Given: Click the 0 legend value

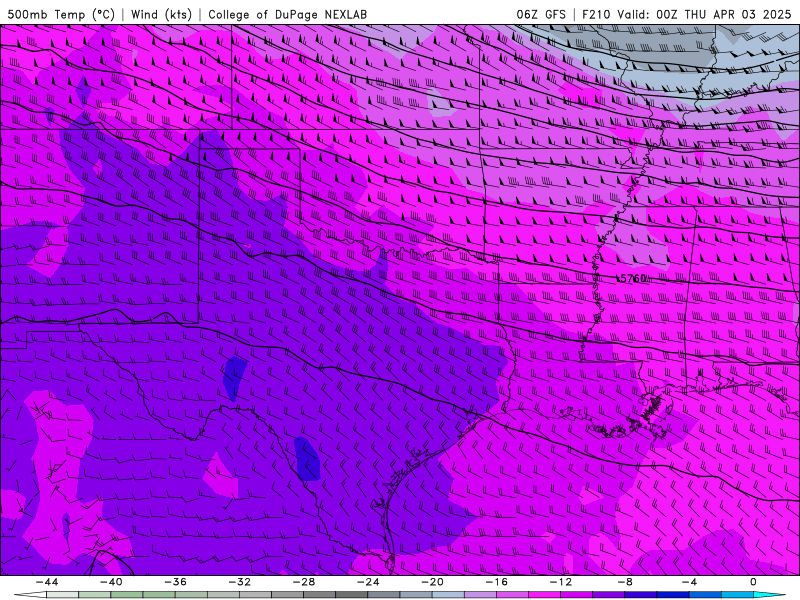Looking at the screenshot, I should tap(754, 582).
